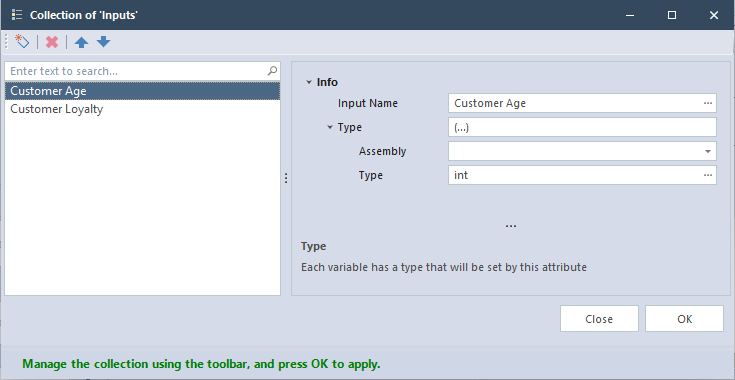
Task: Minimize the Collection of 'Inputs' window
Action: point(630,15)
